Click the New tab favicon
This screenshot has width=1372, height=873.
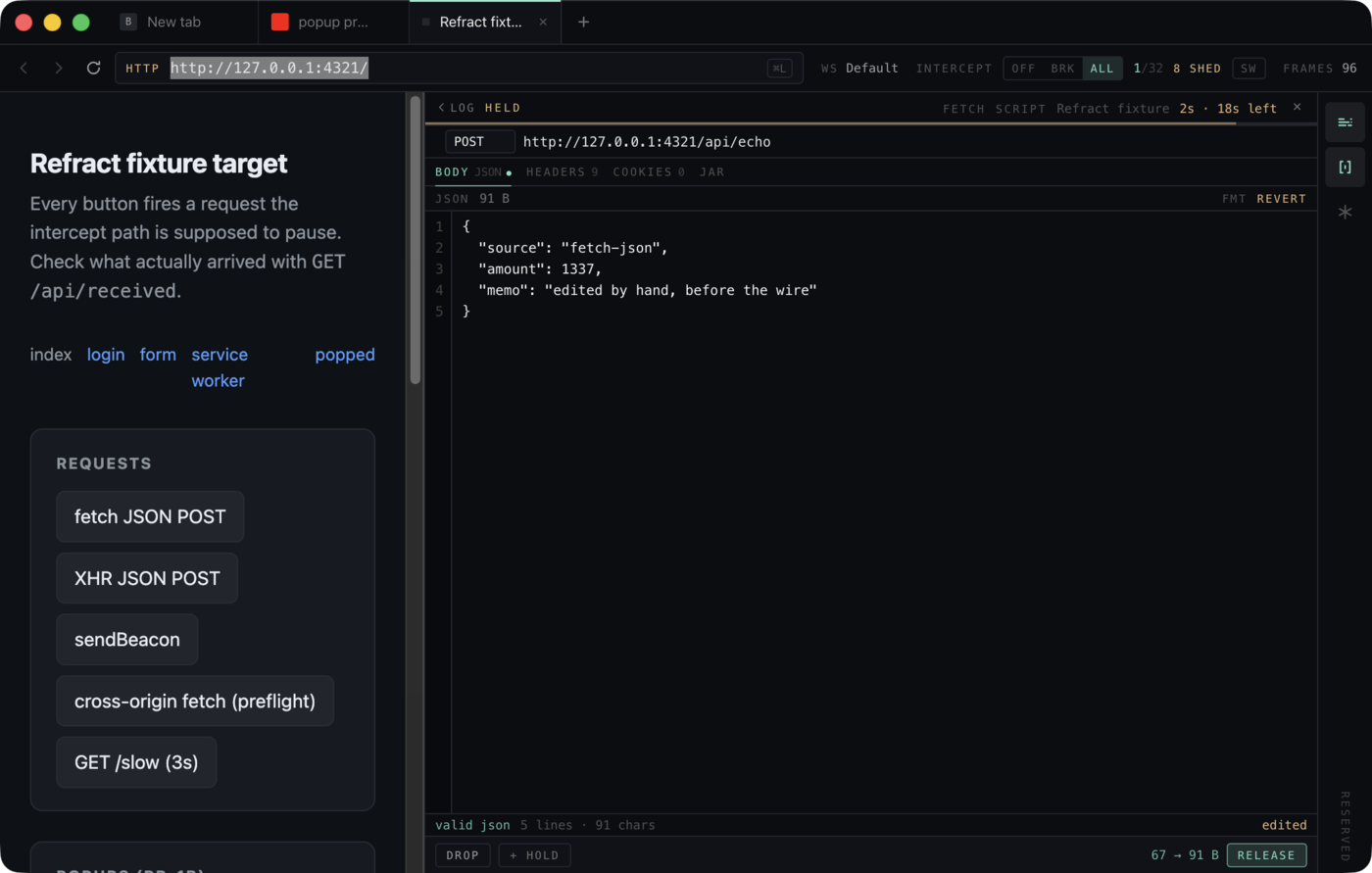[x=128, y=22]
